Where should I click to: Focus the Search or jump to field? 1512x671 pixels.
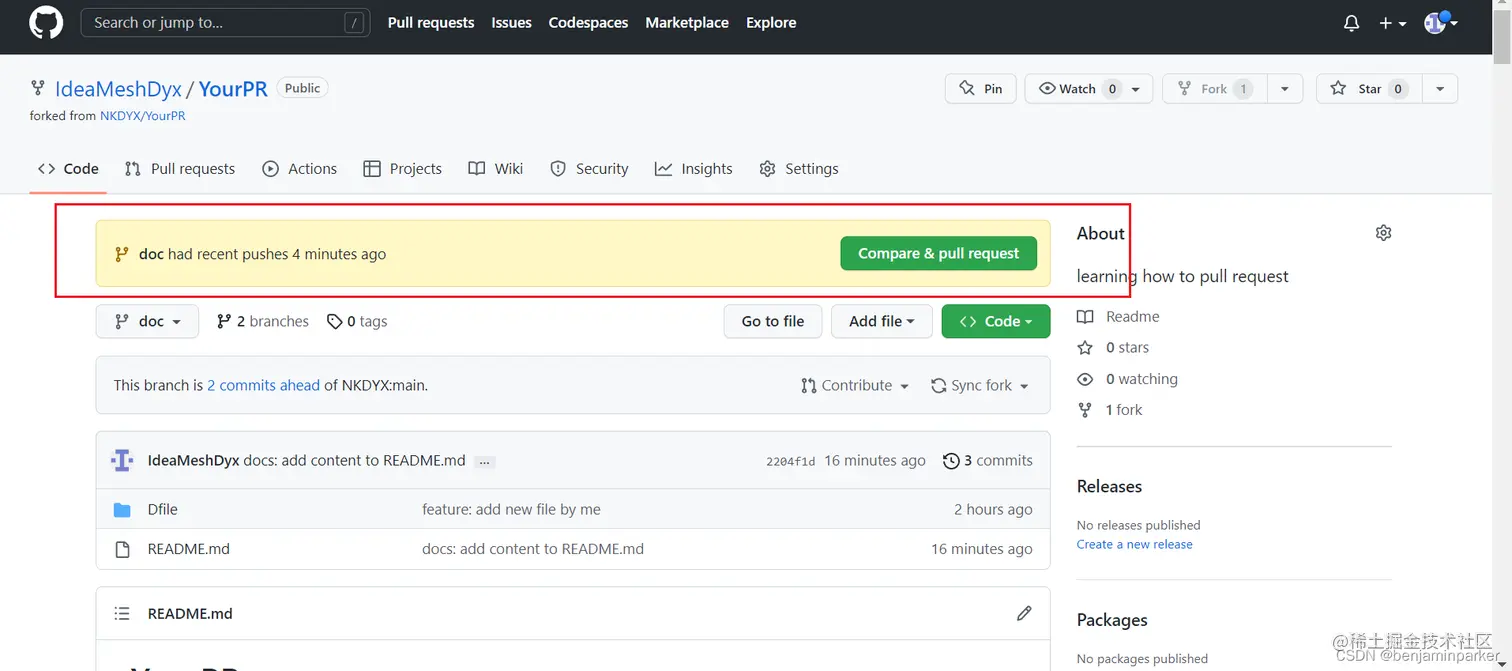(225, 22)
